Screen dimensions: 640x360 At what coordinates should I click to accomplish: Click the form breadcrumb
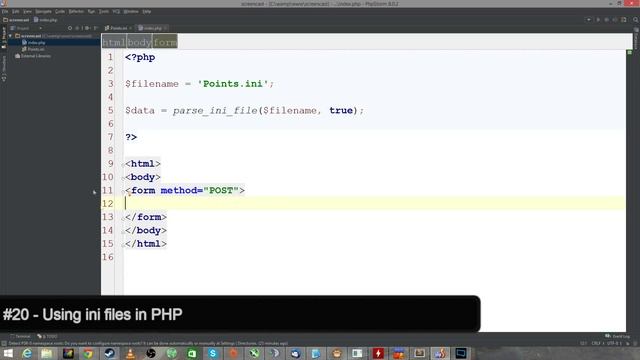click(x=165, y=42)
